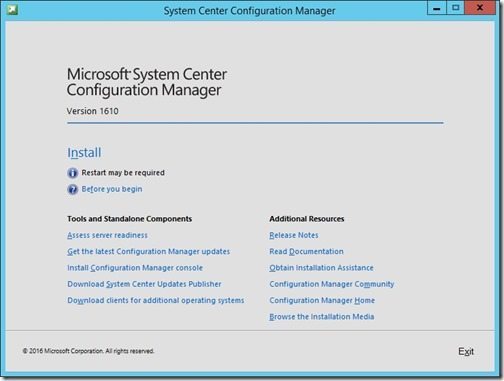The height and width of the screenshot is (381, 504).
Task: Open Download System Center Updates Publisher
Action: 144,284
